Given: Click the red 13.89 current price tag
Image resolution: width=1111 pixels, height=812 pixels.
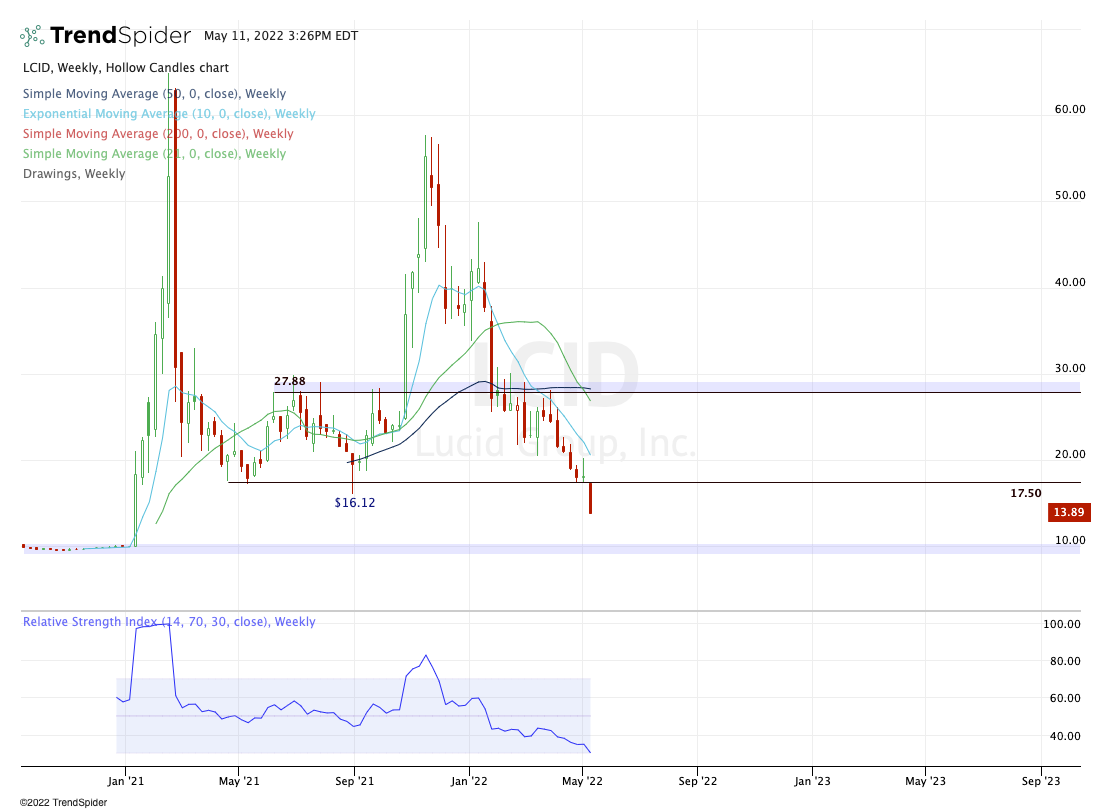Looking at the screenshot, I should coord(1068,512).
